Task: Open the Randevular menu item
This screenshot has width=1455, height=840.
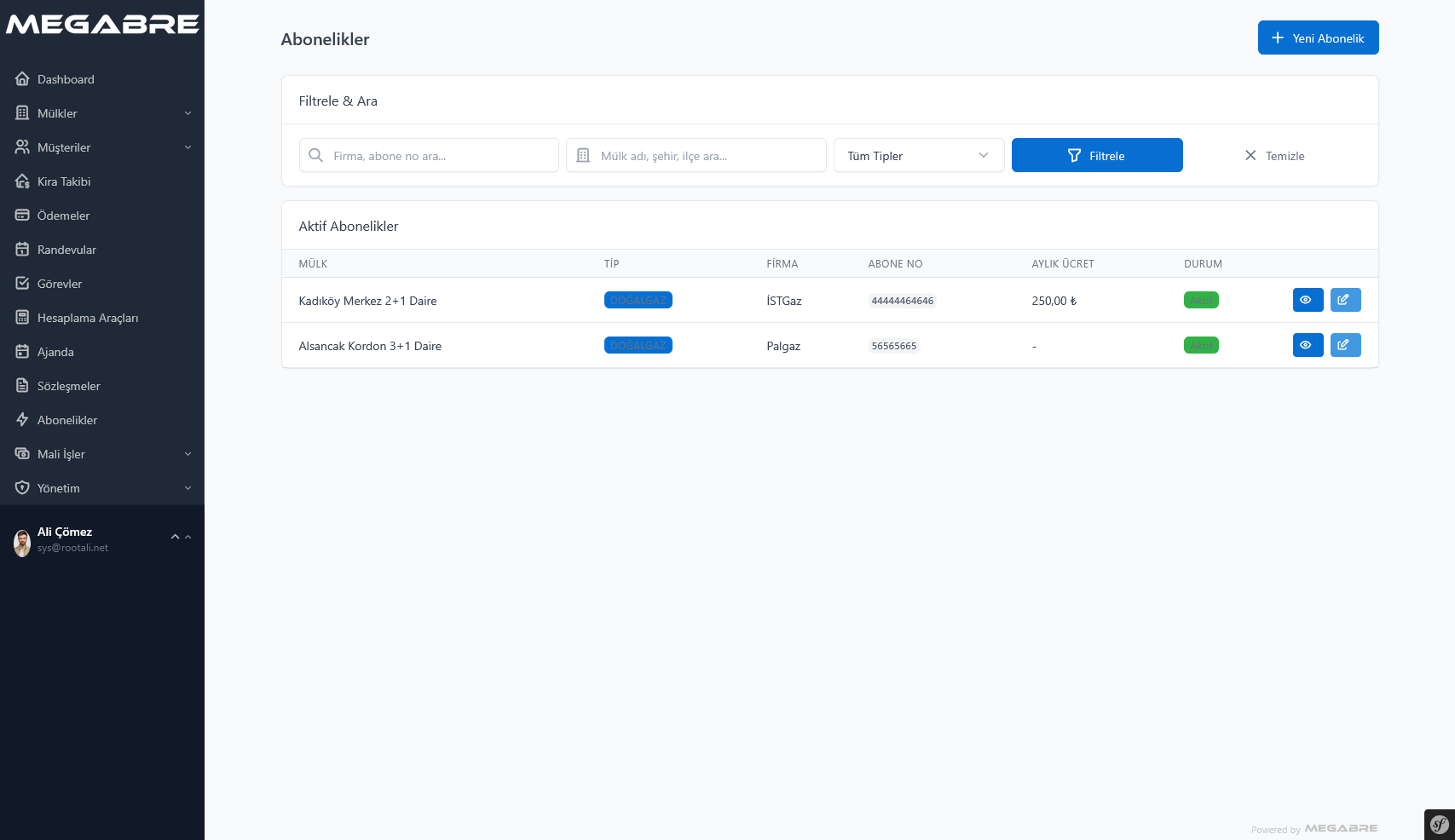Action: coord(66,250)
